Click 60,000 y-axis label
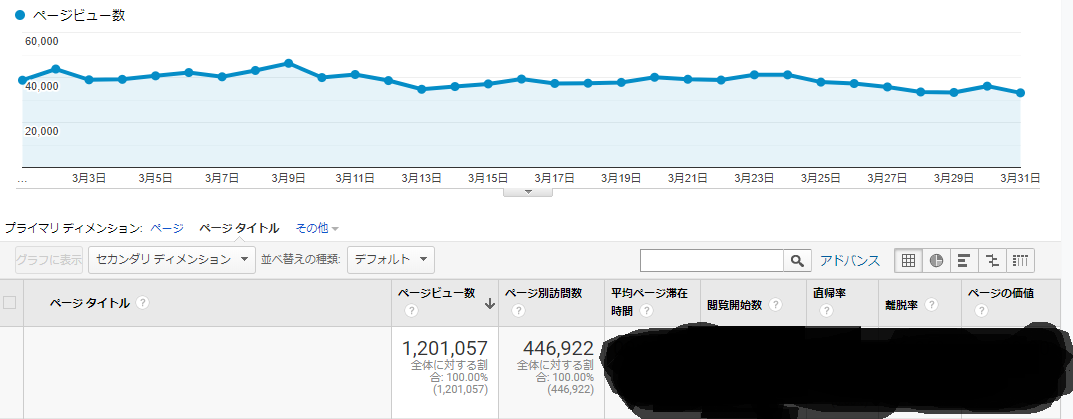 click(42, 41)
